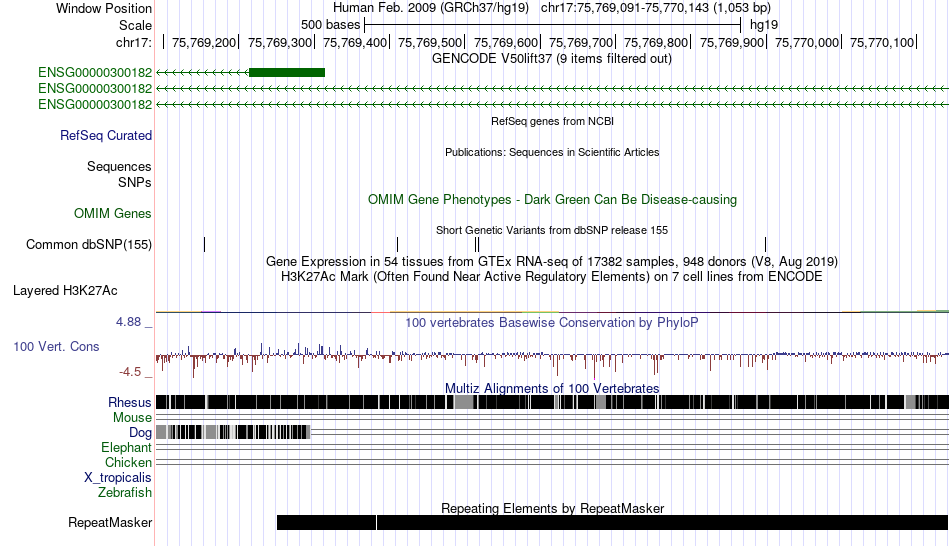Click the GENCODE V50lift37 track title
The width and height of the screenshot is (950, 546).
552,59
